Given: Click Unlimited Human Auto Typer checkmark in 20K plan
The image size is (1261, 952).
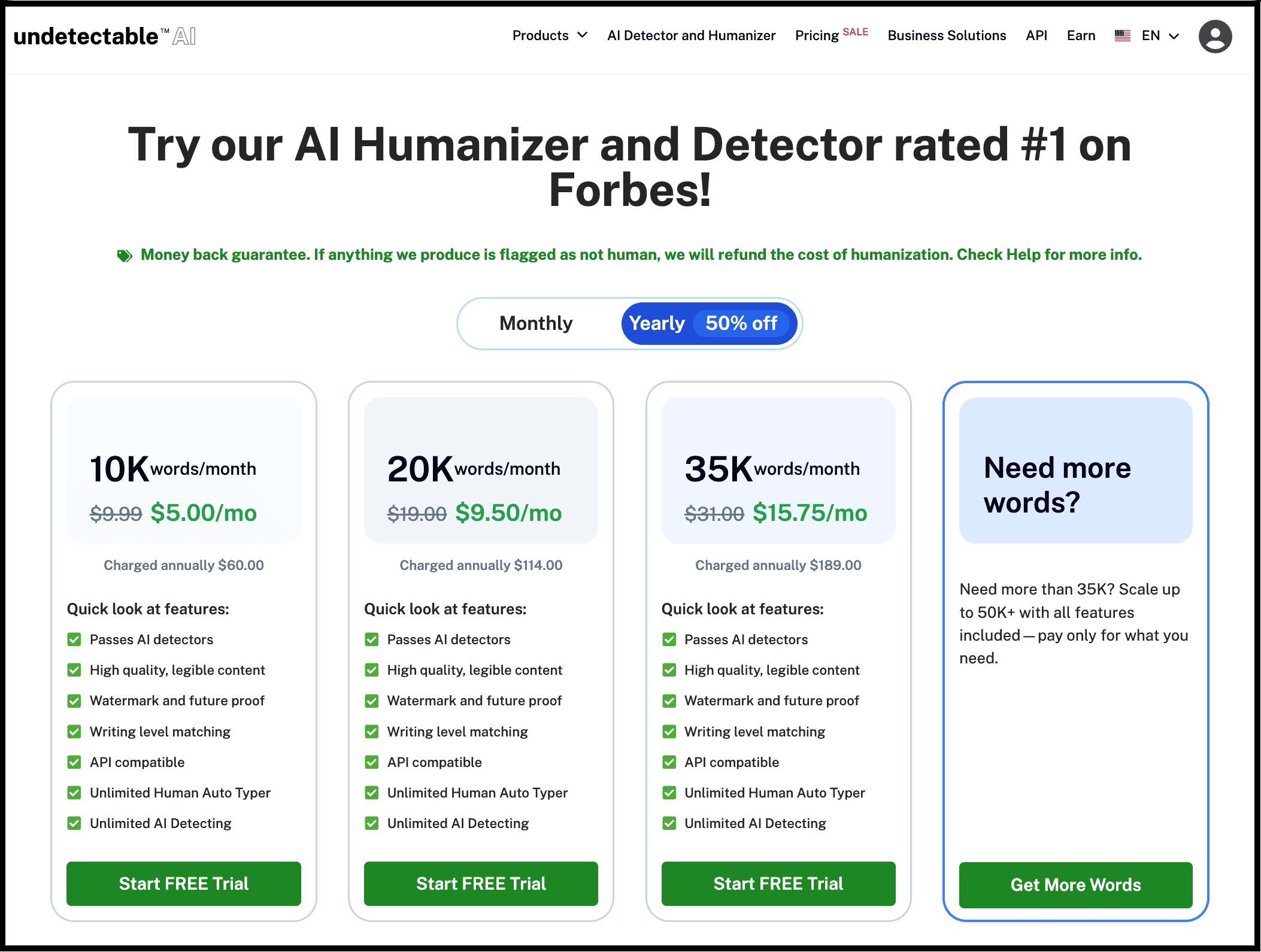Looking at the screenshot, I should pyautogui.click(x=372, y=793).
